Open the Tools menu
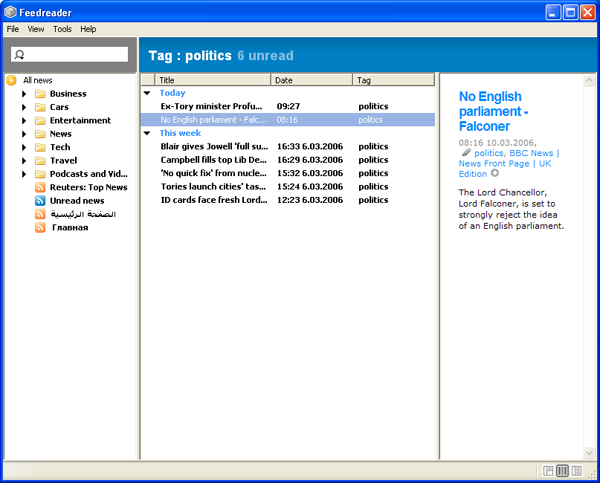Image resolution: width=600 pixels, height=483 pixels. pos(62,29)
